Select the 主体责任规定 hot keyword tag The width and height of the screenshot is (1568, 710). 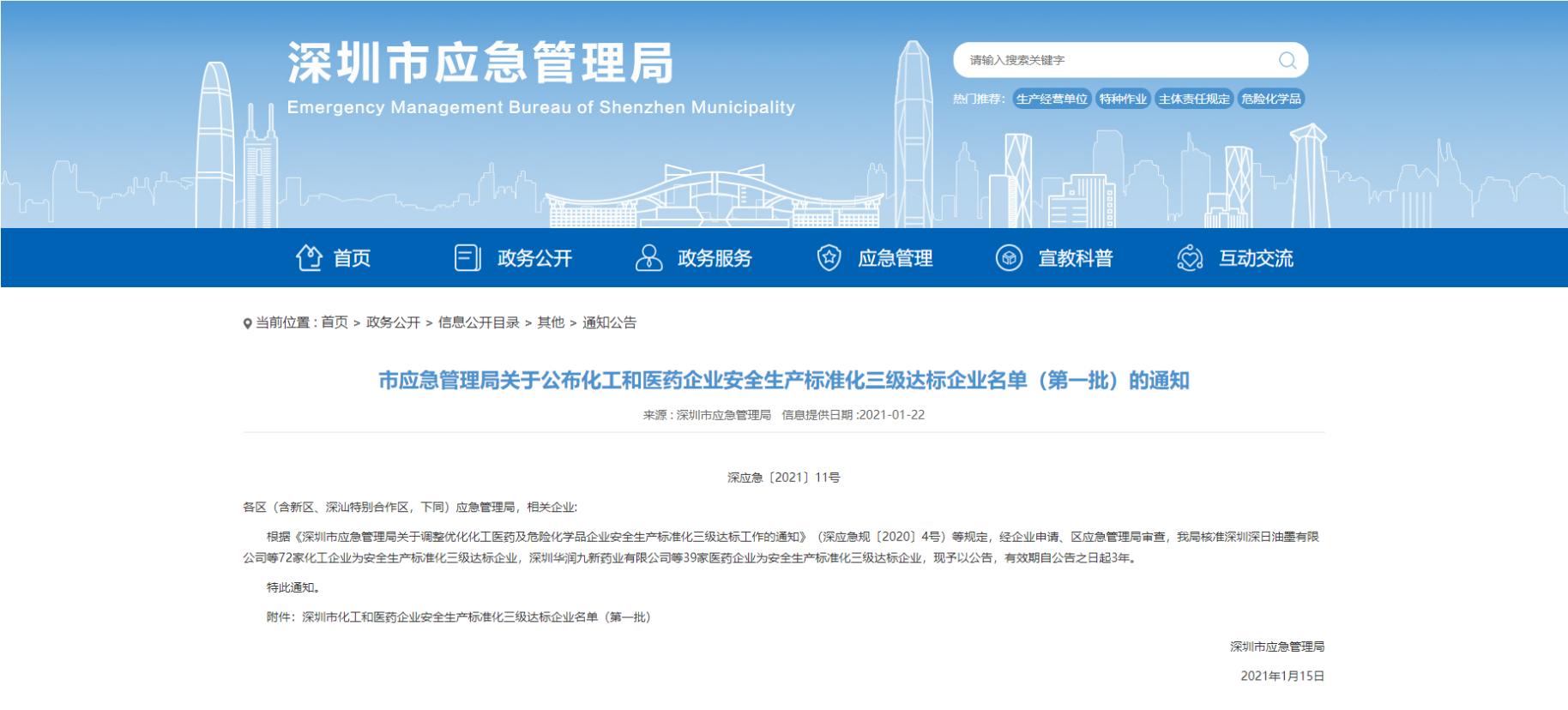pyautogui.click(x=1194, y=99)
